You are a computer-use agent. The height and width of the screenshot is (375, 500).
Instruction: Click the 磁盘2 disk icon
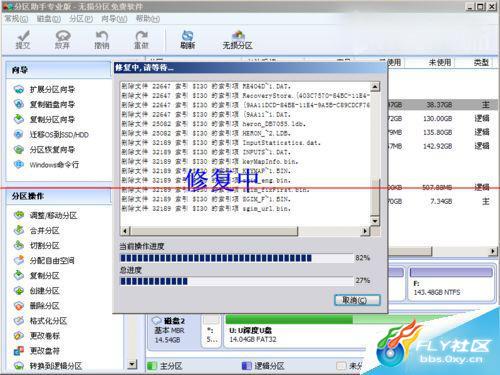(157, 321)
